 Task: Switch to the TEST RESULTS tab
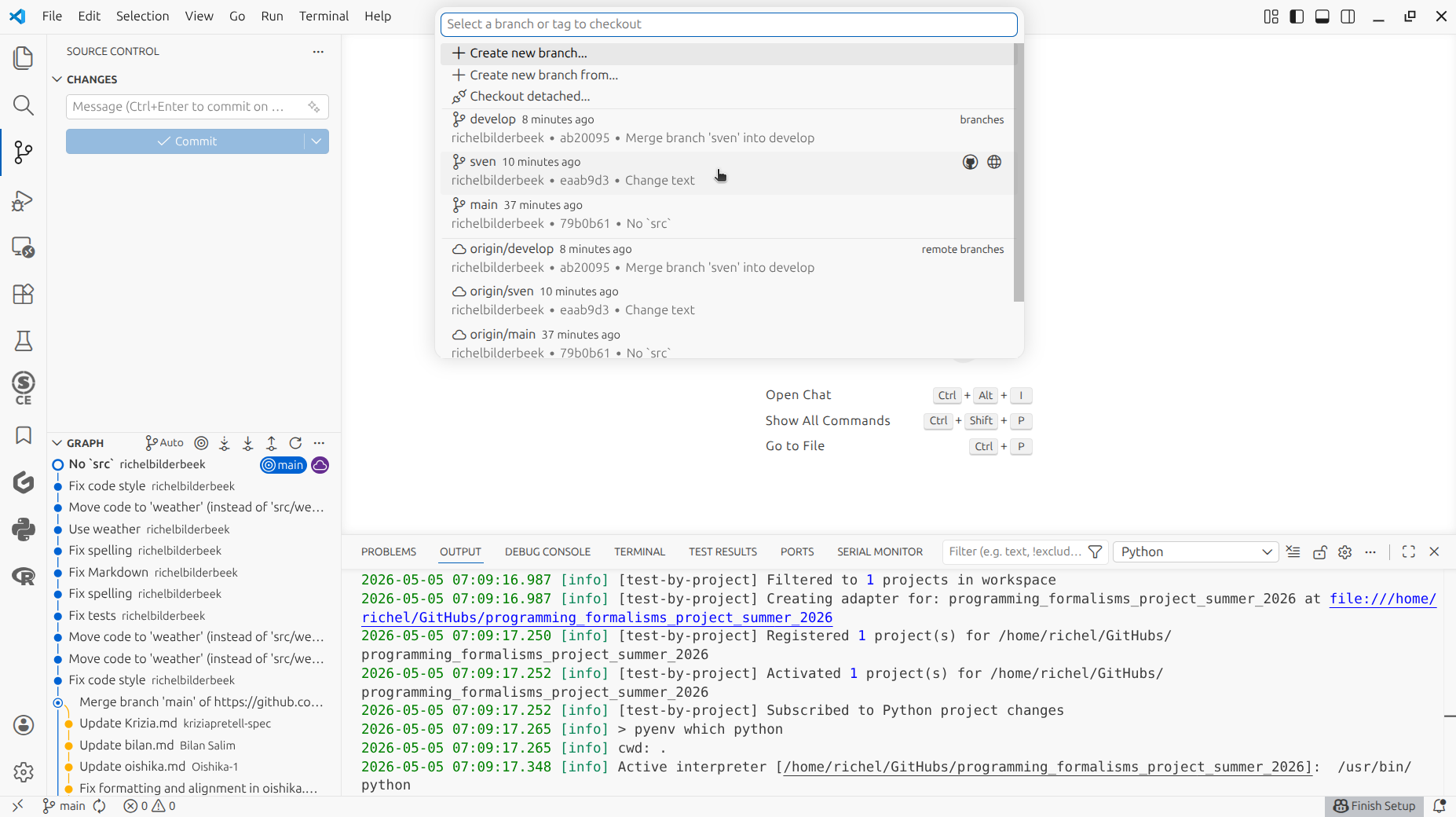click(723, 551)
